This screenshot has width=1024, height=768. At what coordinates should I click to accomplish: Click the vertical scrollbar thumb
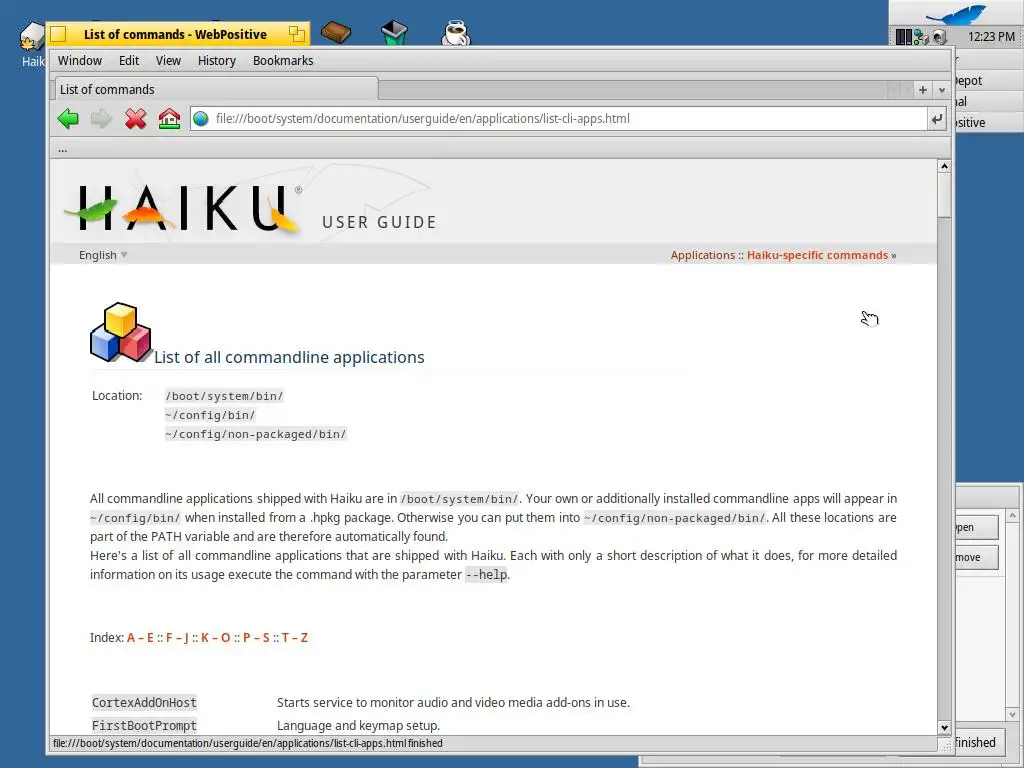click(944, 195)
